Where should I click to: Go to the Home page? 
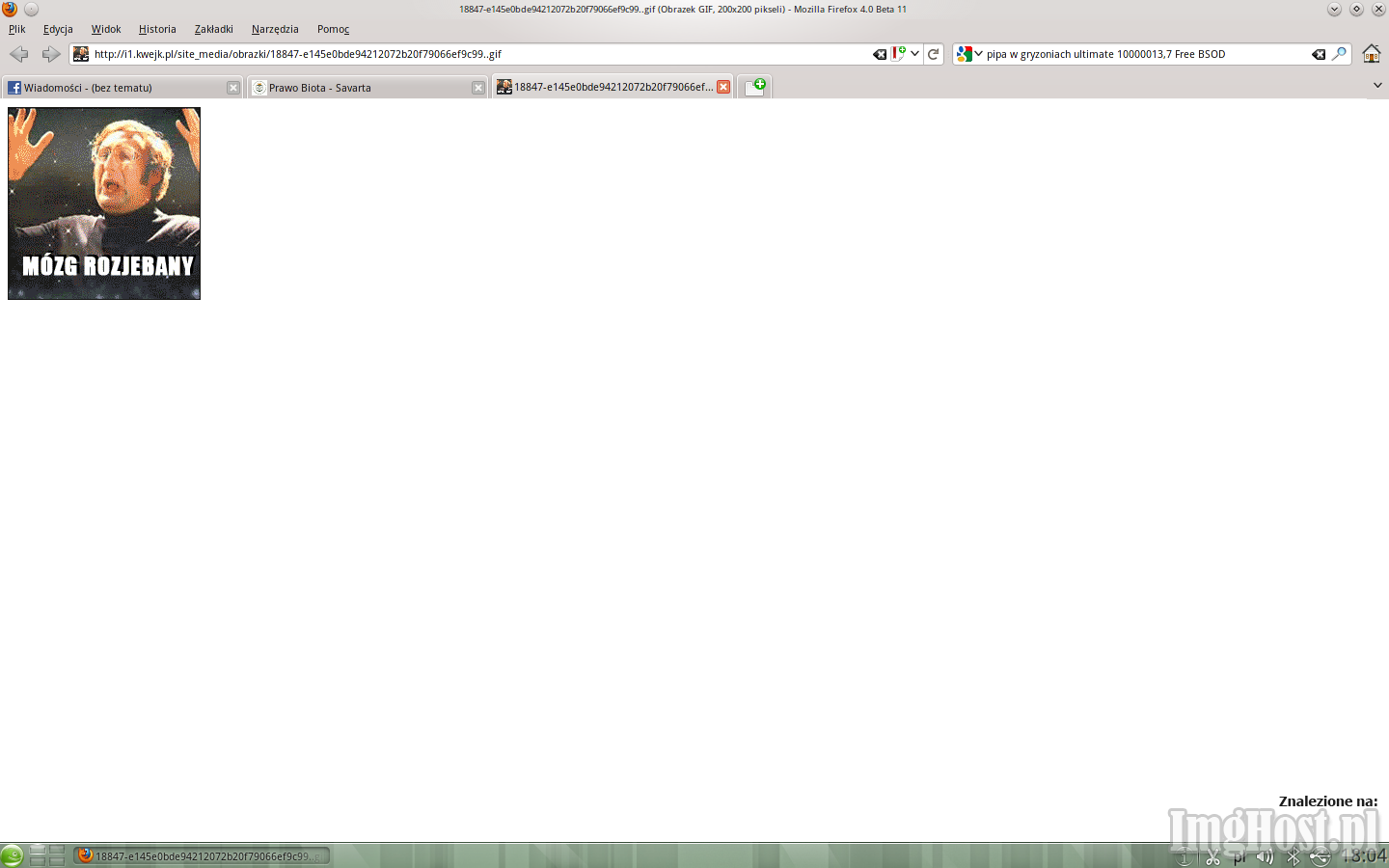pyautogui.click(x=1371, y=54)
